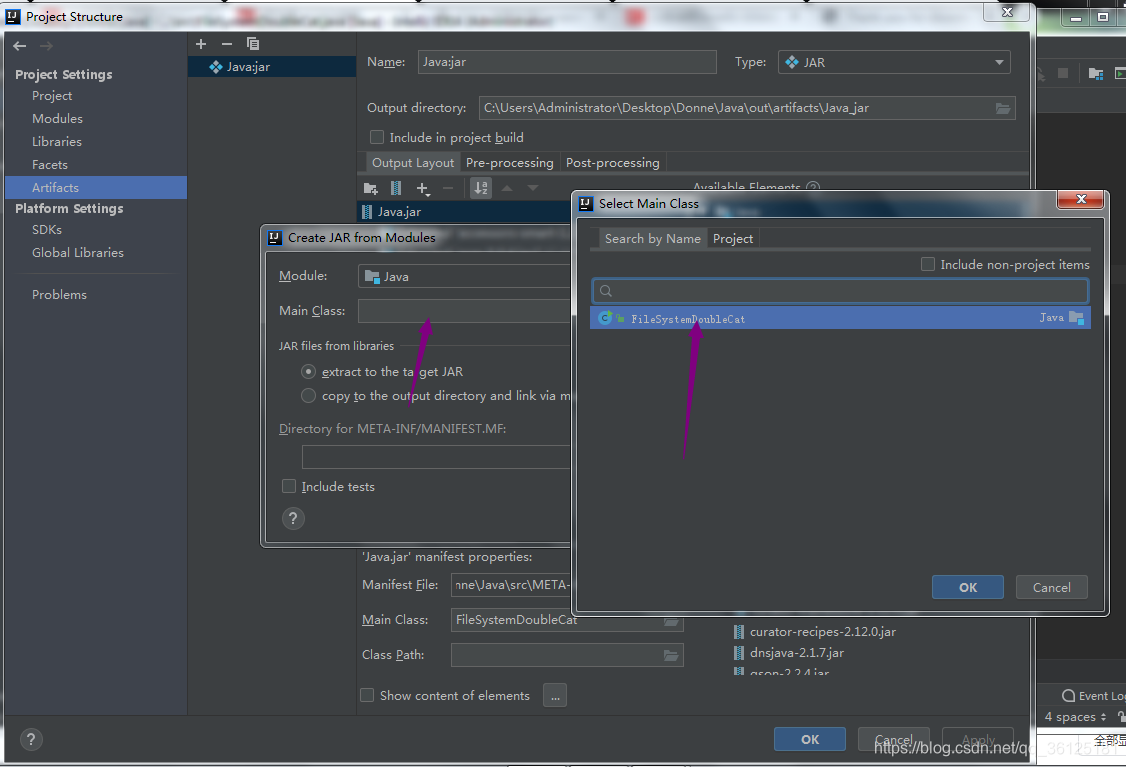Click the Manifest File path field
The height and width of the screenshot is (767, 1126).
click(513, 585)
